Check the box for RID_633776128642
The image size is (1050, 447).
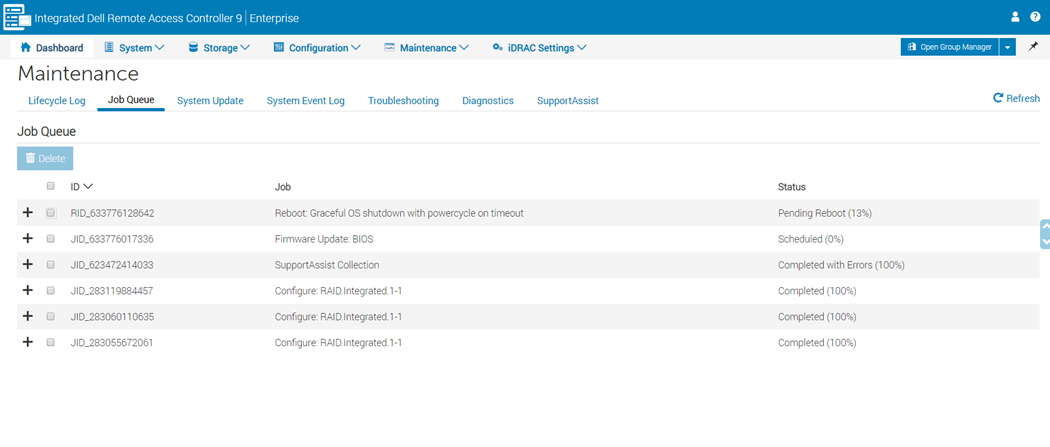click(x=50, y=213)
